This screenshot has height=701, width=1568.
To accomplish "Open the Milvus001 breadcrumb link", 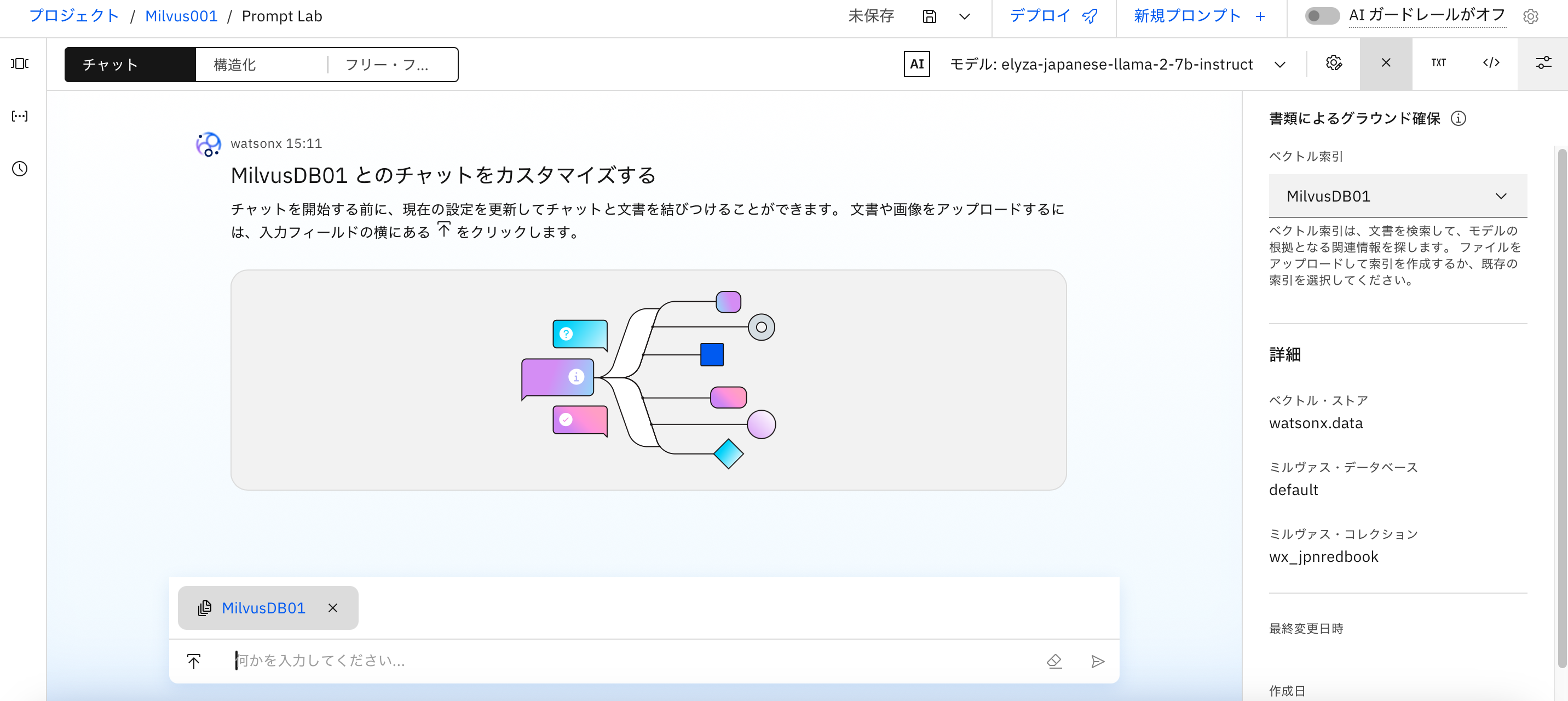I will tap(180, 16).
